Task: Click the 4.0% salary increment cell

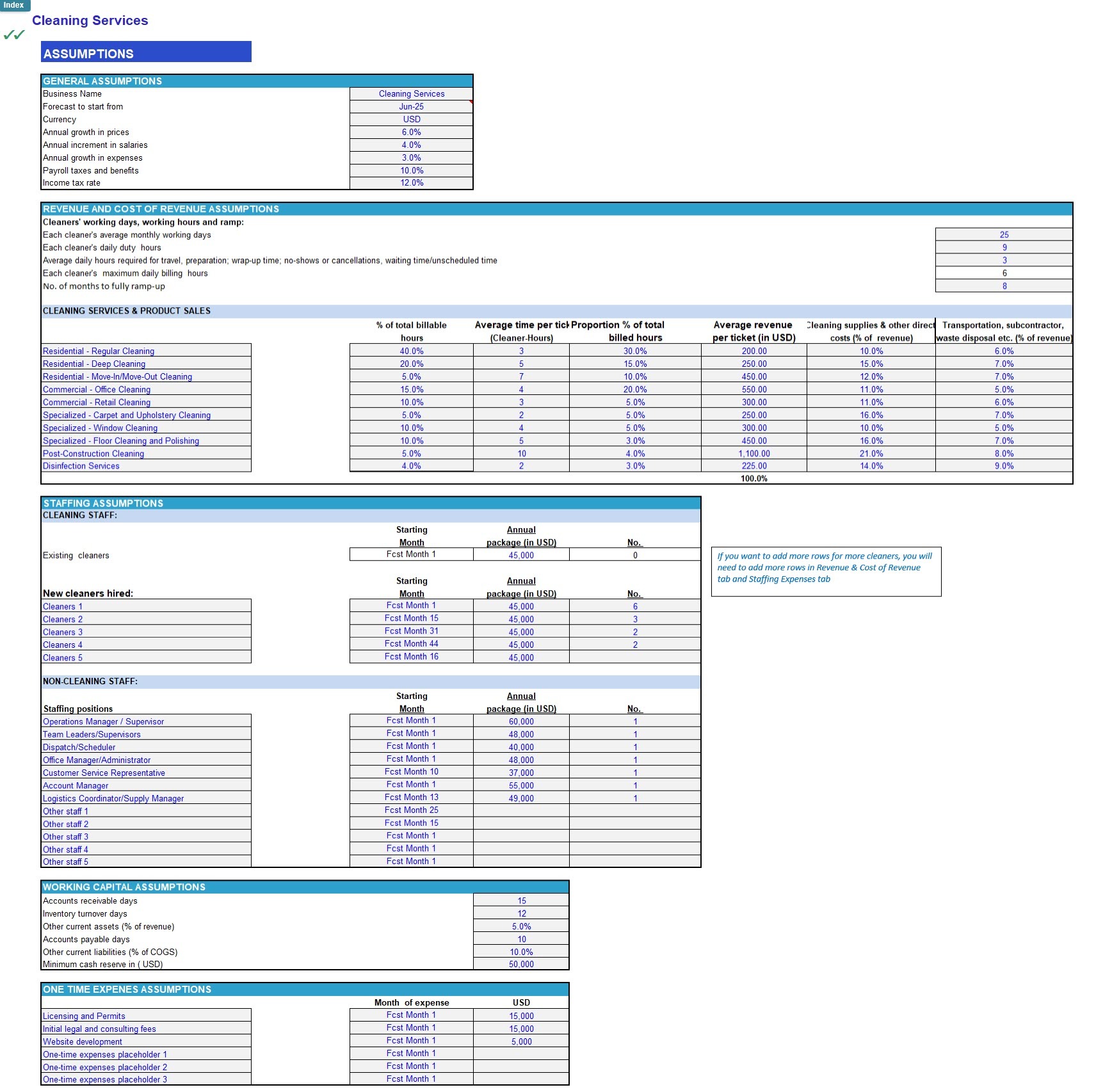Action: [411, 145]
